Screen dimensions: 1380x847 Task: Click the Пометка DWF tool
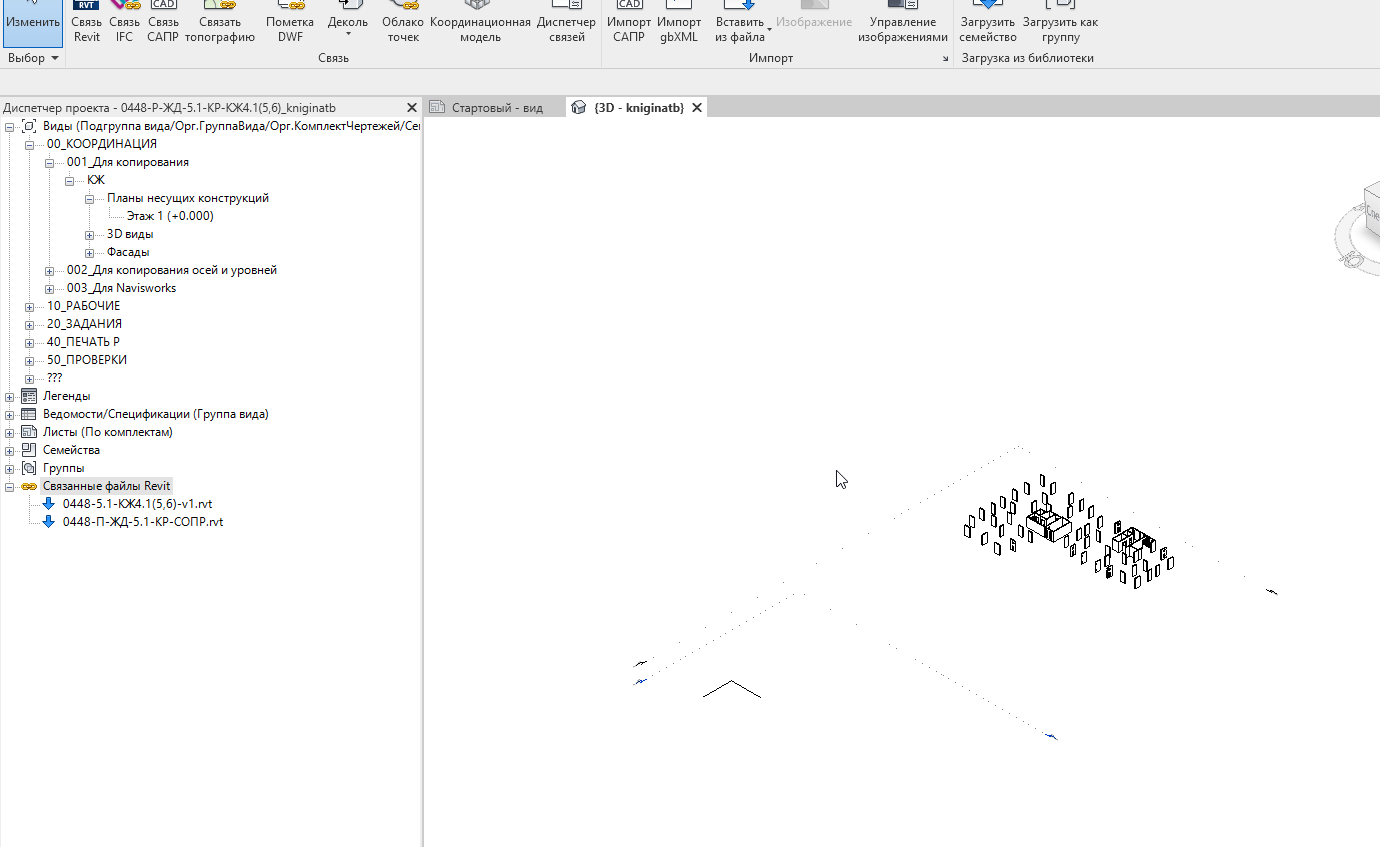pos(290,22)
